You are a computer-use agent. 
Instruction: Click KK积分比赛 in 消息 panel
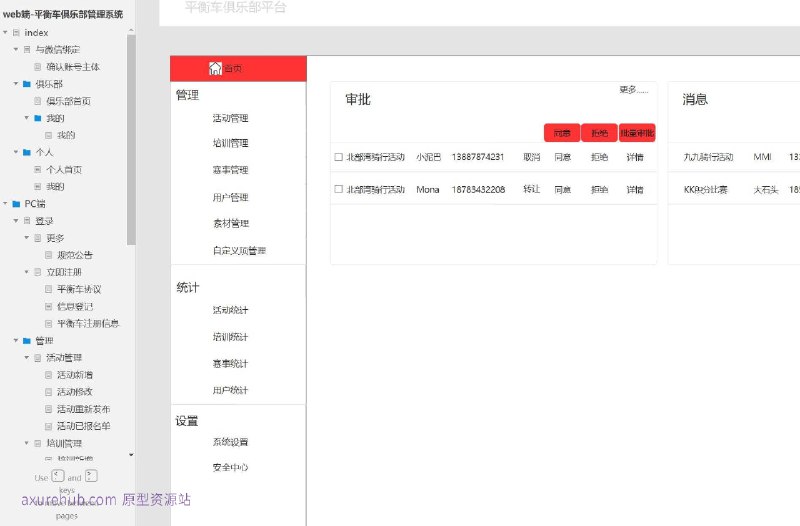[706, 189]
